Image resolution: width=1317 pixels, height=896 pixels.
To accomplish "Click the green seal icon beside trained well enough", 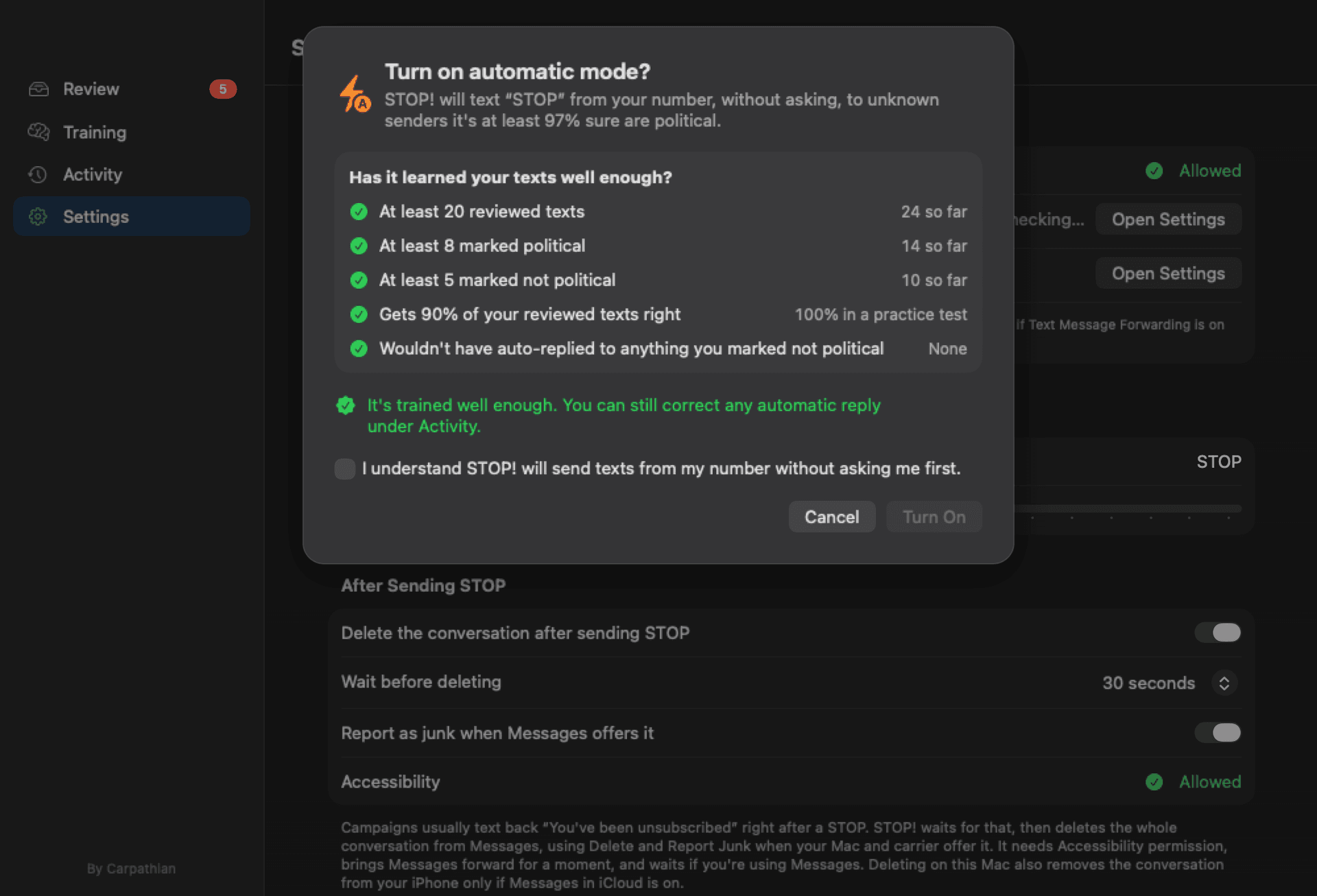I will tap(346, 405).
